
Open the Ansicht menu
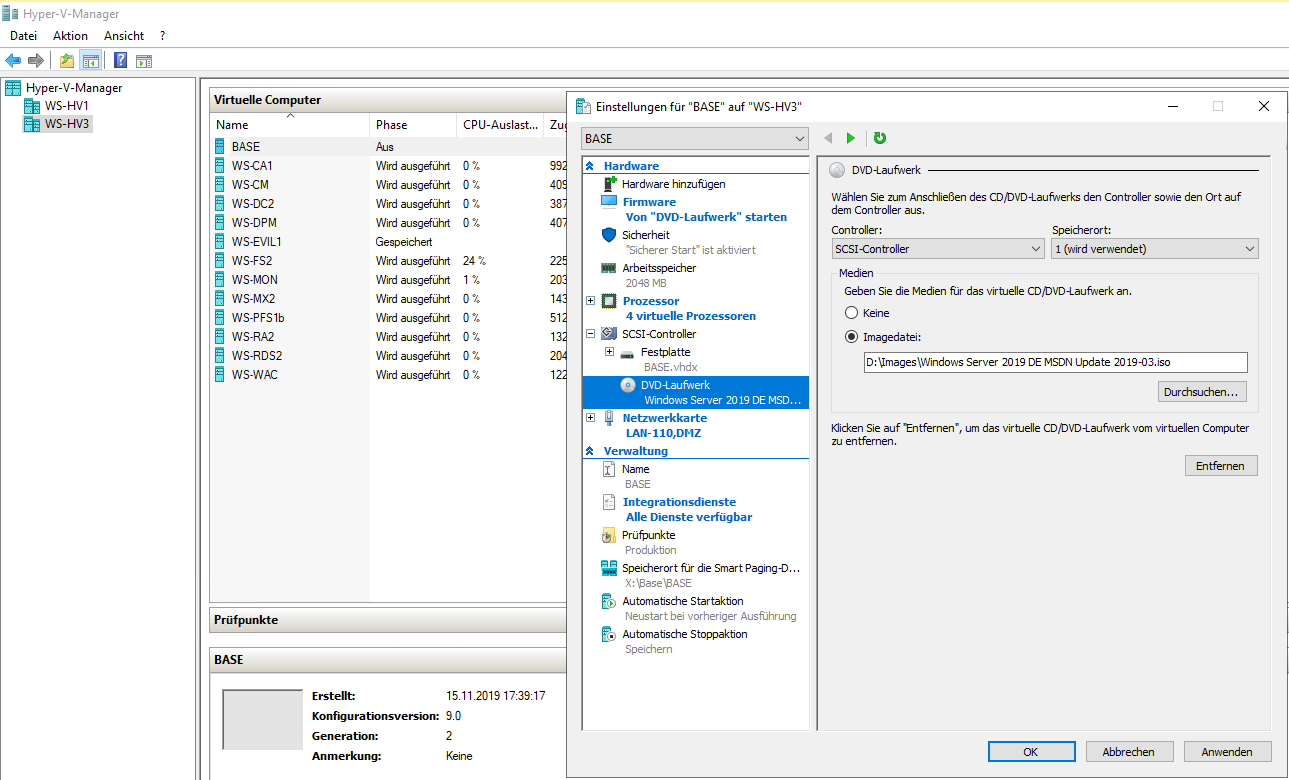(124, 35)
